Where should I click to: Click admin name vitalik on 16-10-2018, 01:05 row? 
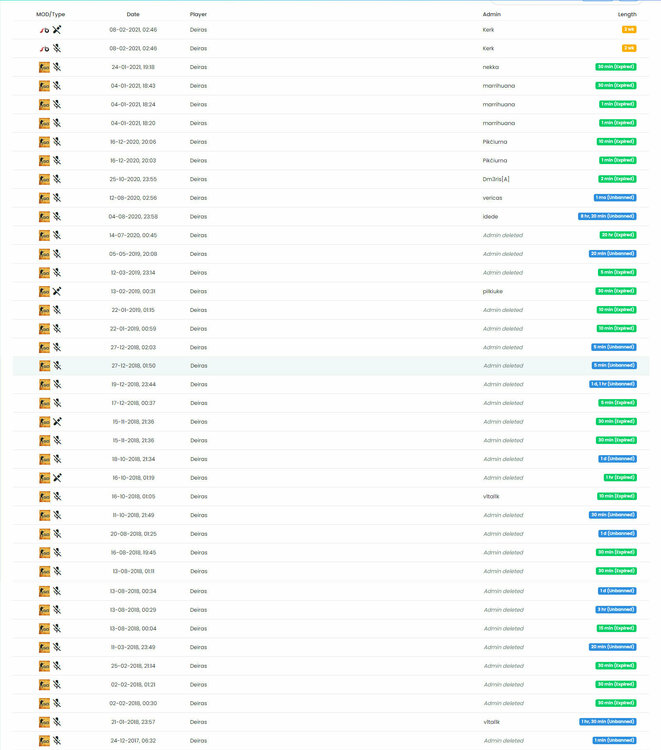tap(492, 497)
